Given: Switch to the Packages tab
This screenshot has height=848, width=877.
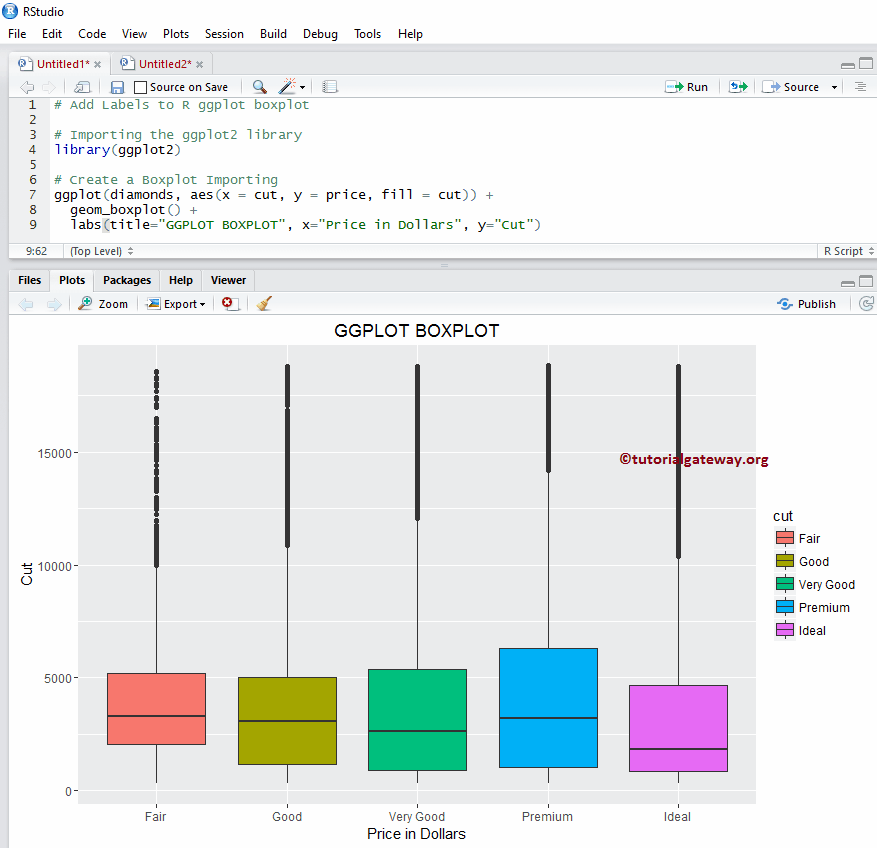Looking at the screenshot, I should click(x=127, y=280).
